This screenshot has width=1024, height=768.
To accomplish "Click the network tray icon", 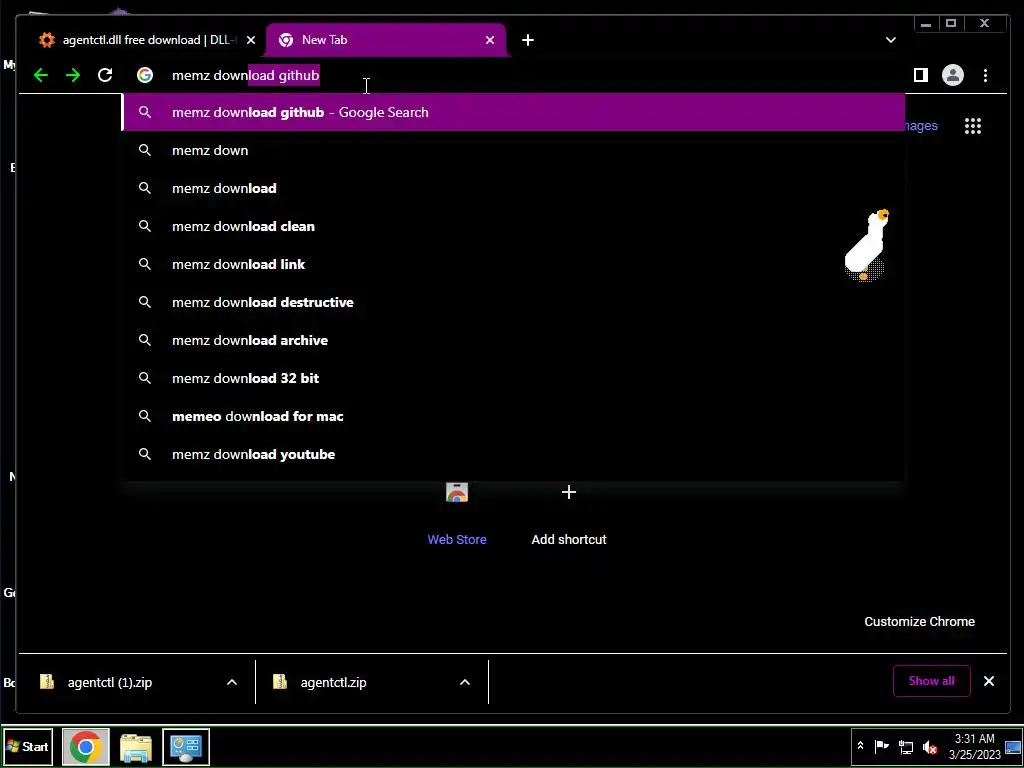I will click(906, 746).
